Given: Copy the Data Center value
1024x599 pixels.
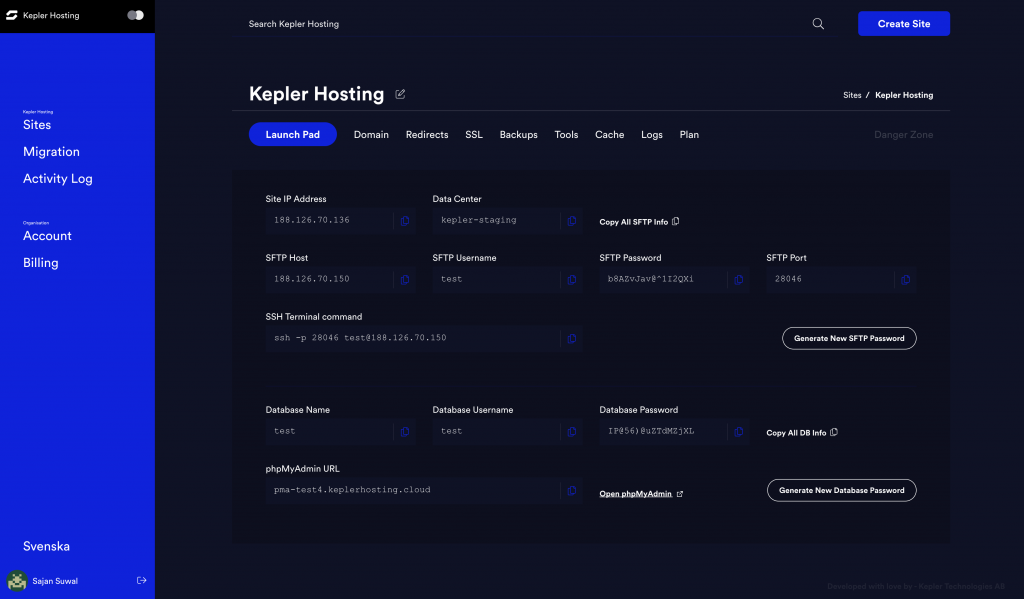Looking at the screenshot, I should 572,221.
